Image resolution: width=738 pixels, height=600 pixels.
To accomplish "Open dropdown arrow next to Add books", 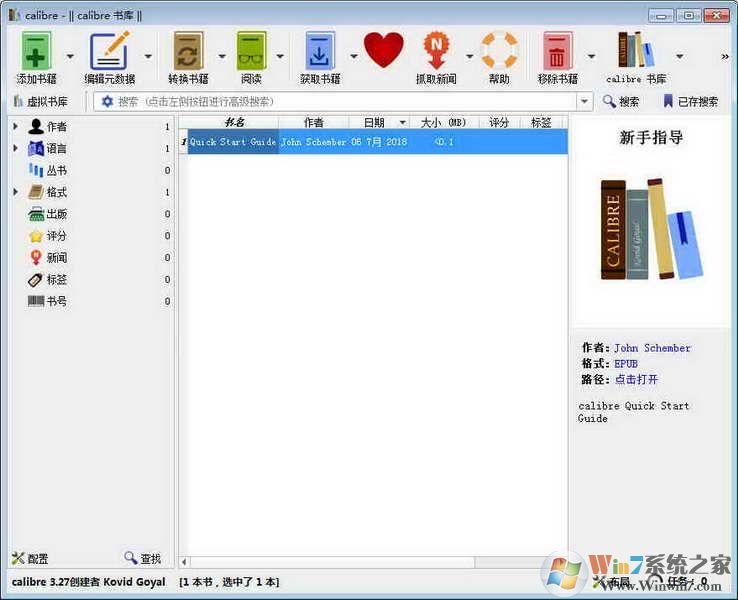I will coord(70,56).
